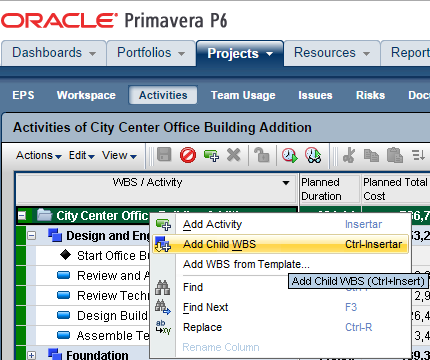The image size is (430, 360).
Task: Click the Copy toolbar icon
Action: pos(371,155)
